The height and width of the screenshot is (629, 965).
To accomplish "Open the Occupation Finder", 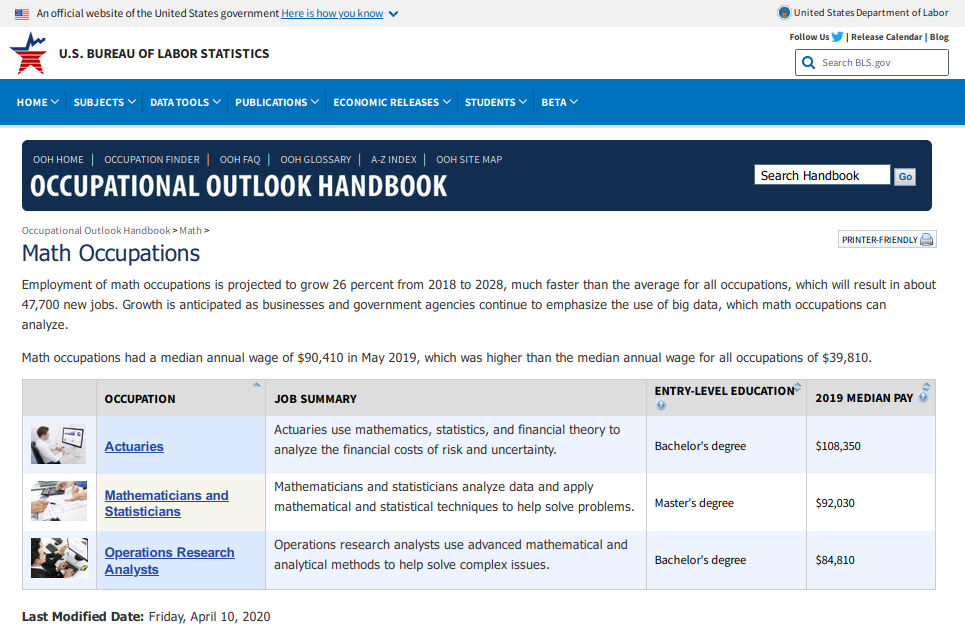I will (x=152, y=159).
